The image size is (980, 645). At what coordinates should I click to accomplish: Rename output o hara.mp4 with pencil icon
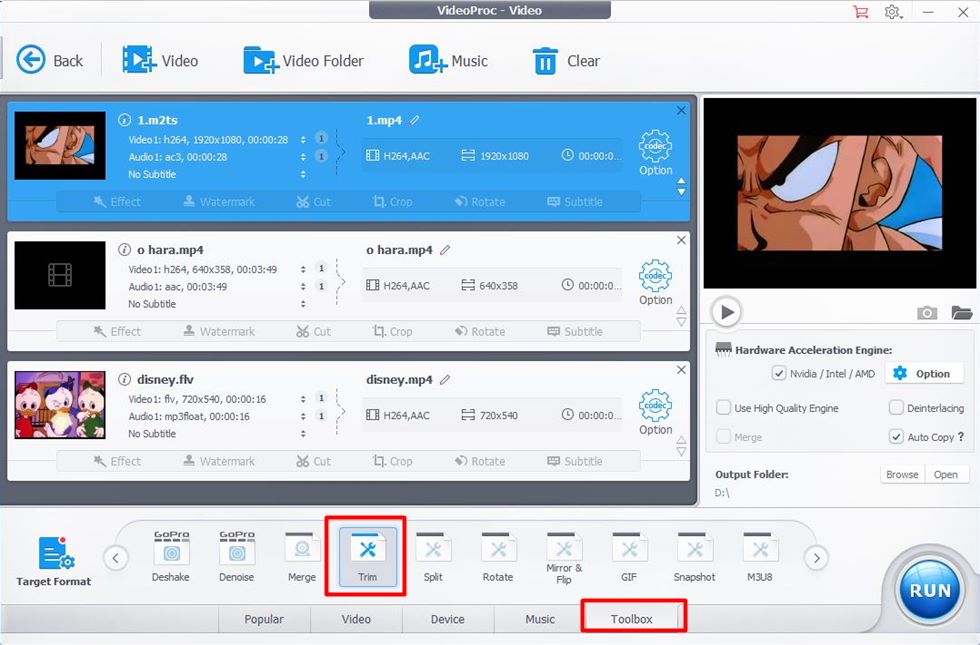[x=445, y=250]
